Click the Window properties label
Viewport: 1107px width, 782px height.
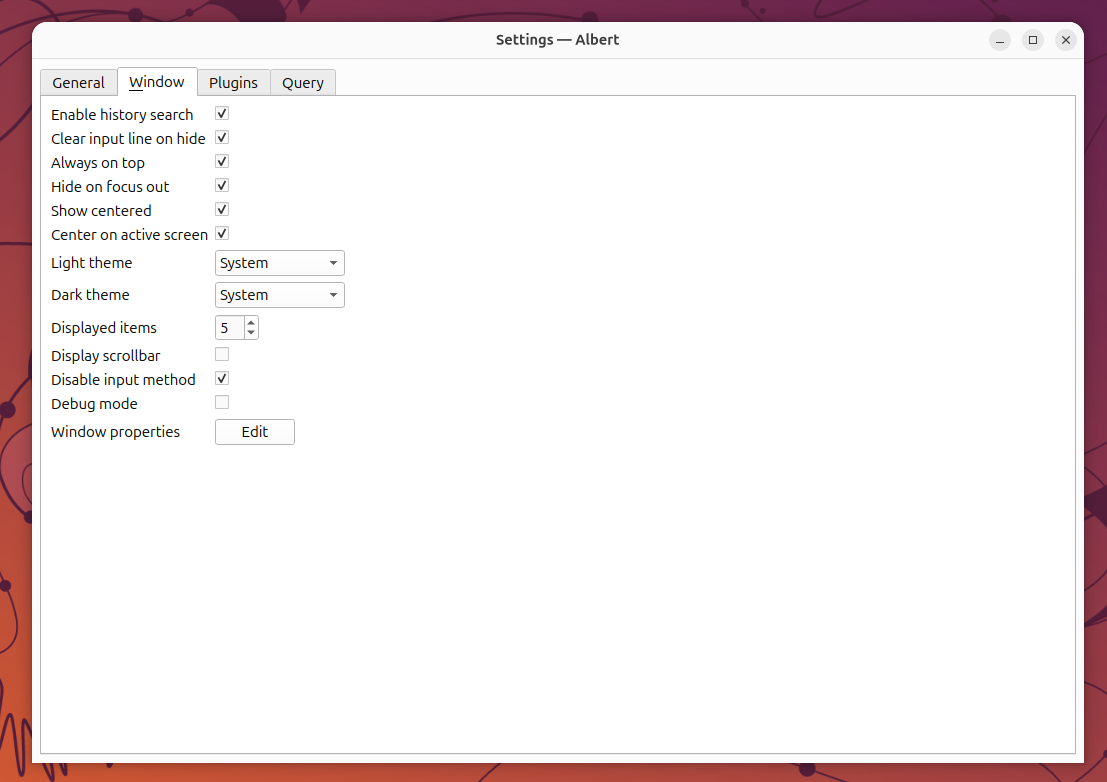(x=115, y=432)
